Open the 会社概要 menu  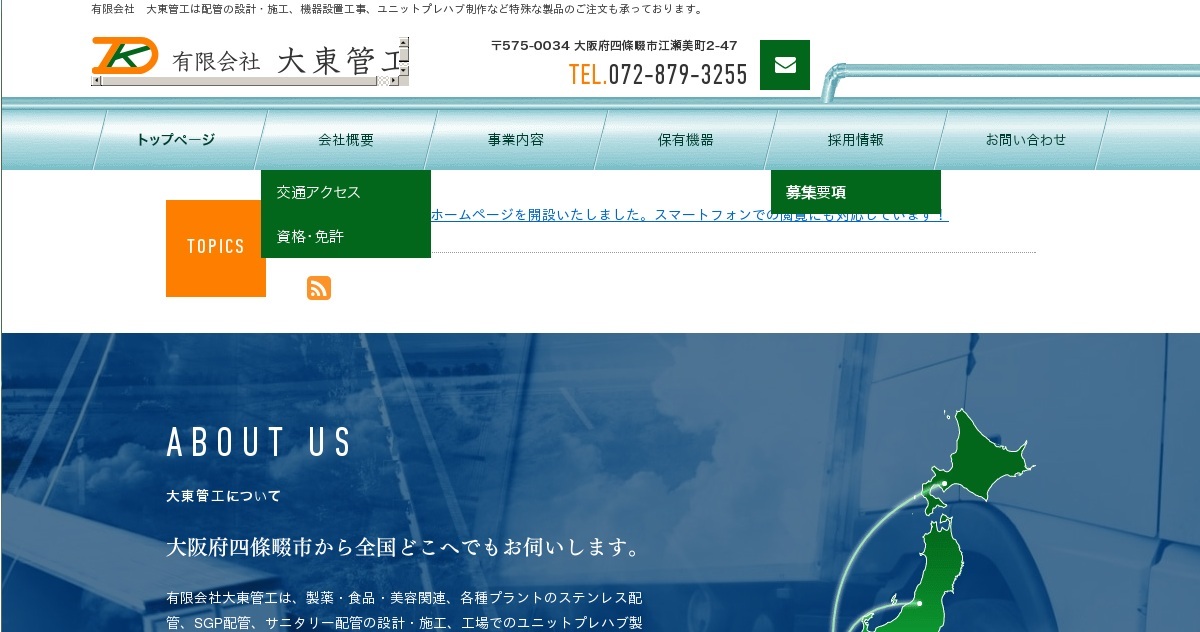point(346,140)
